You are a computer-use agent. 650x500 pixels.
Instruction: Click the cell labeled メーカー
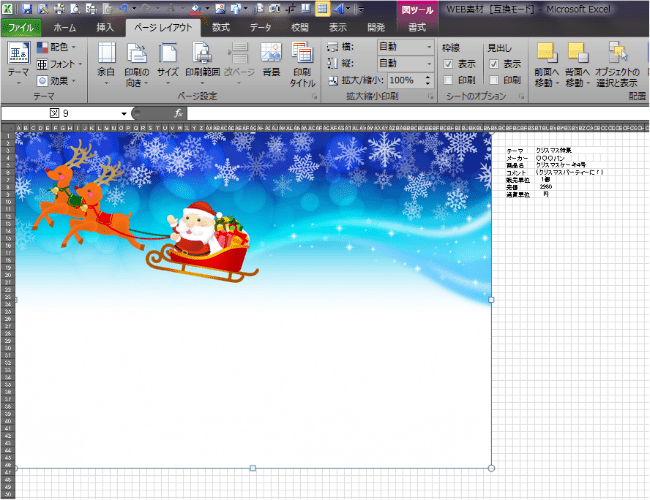(517, 159)
